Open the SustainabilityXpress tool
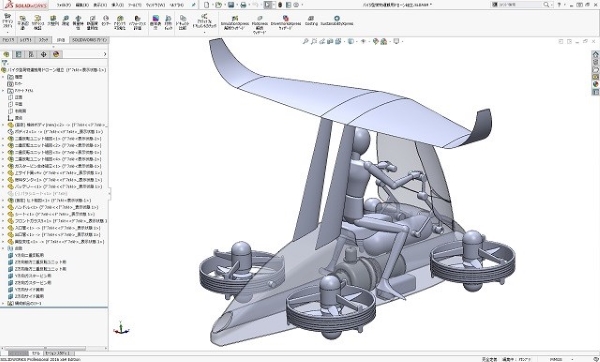 click(x=337, y=21)
